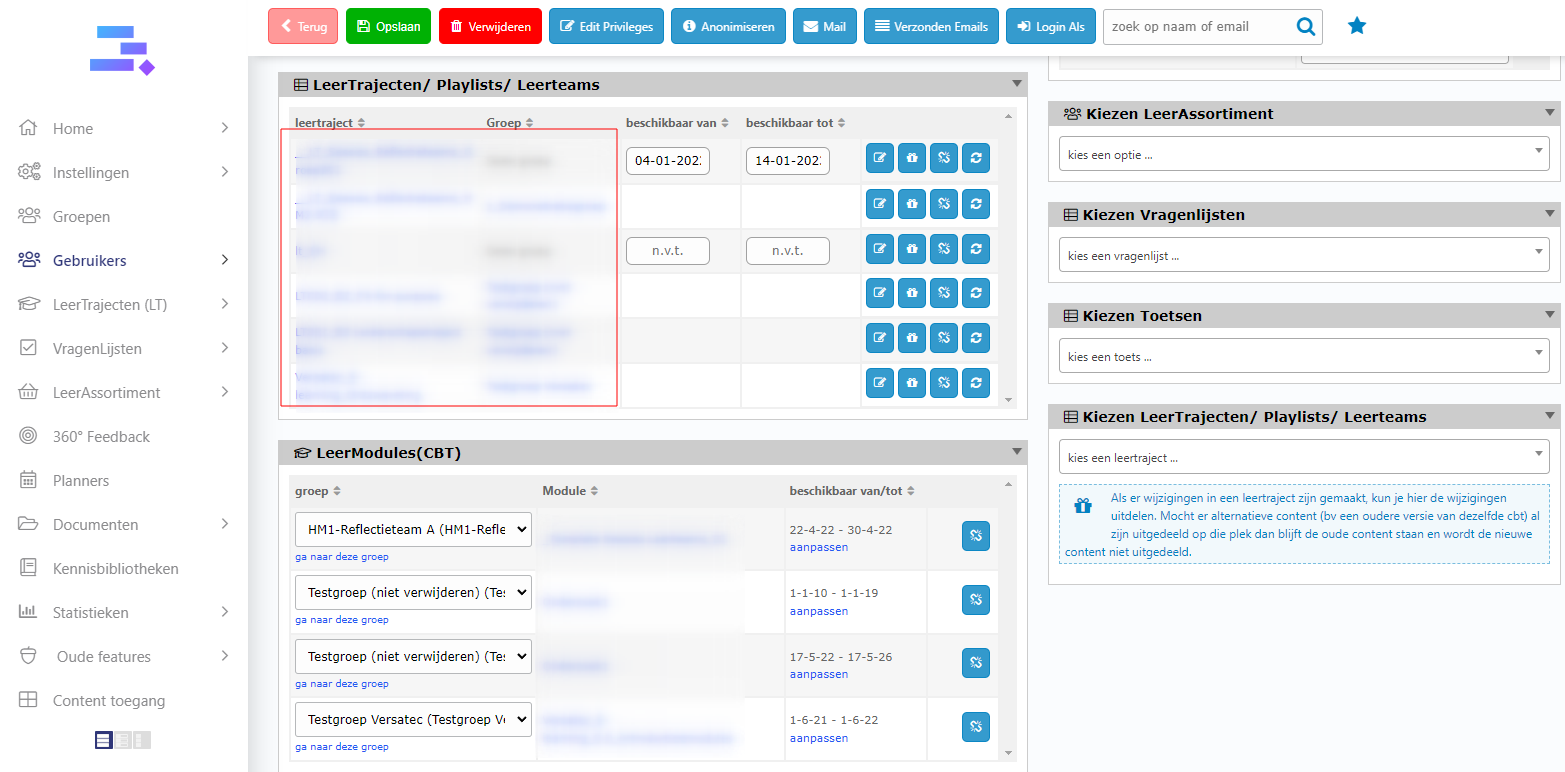Click the 'beschikbaar van' 04-01 date field
The width and height of the screenshot is (1565, 772).
pyautogui.click(x=668, y=160)
